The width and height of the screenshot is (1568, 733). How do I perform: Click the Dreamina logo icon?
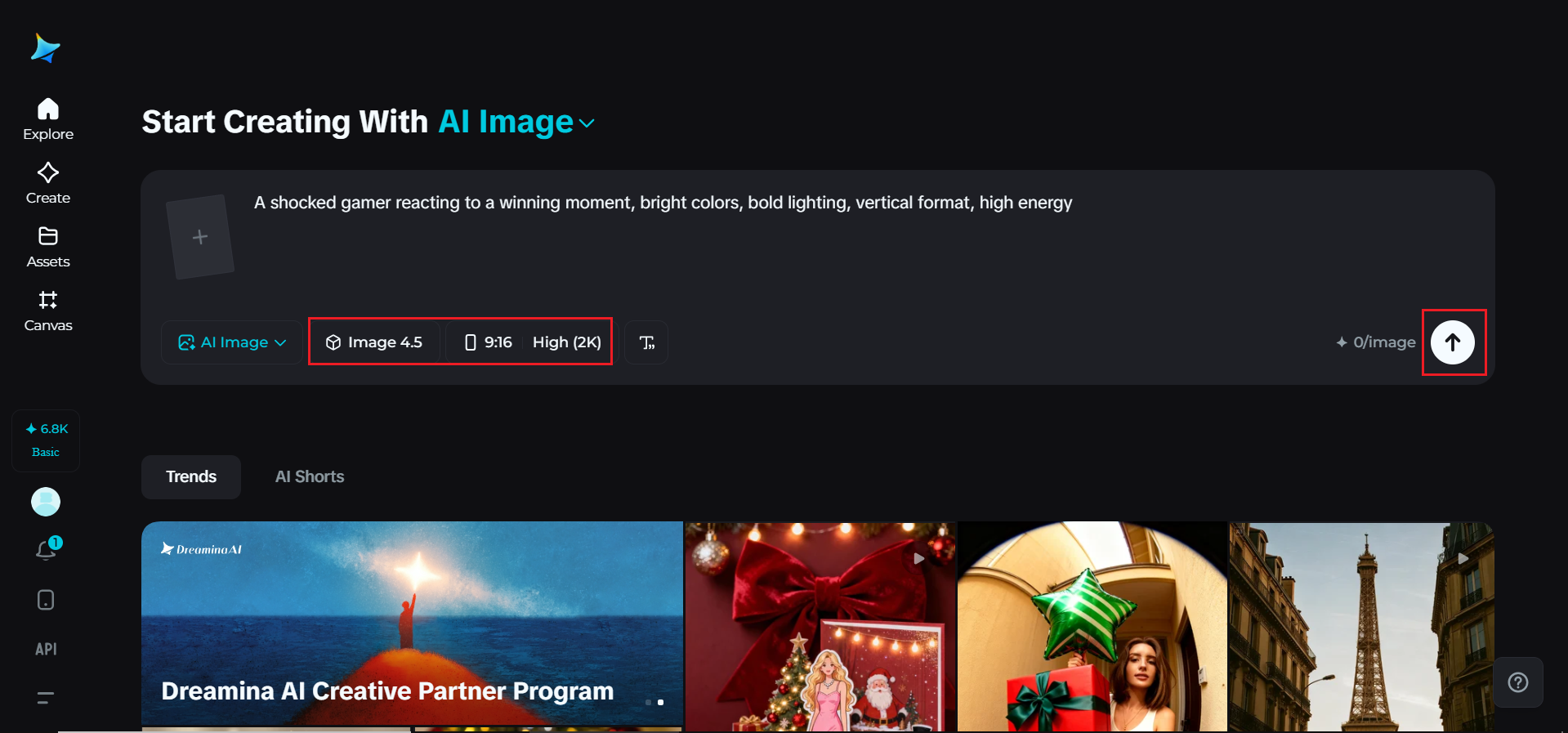coord(46,48)
